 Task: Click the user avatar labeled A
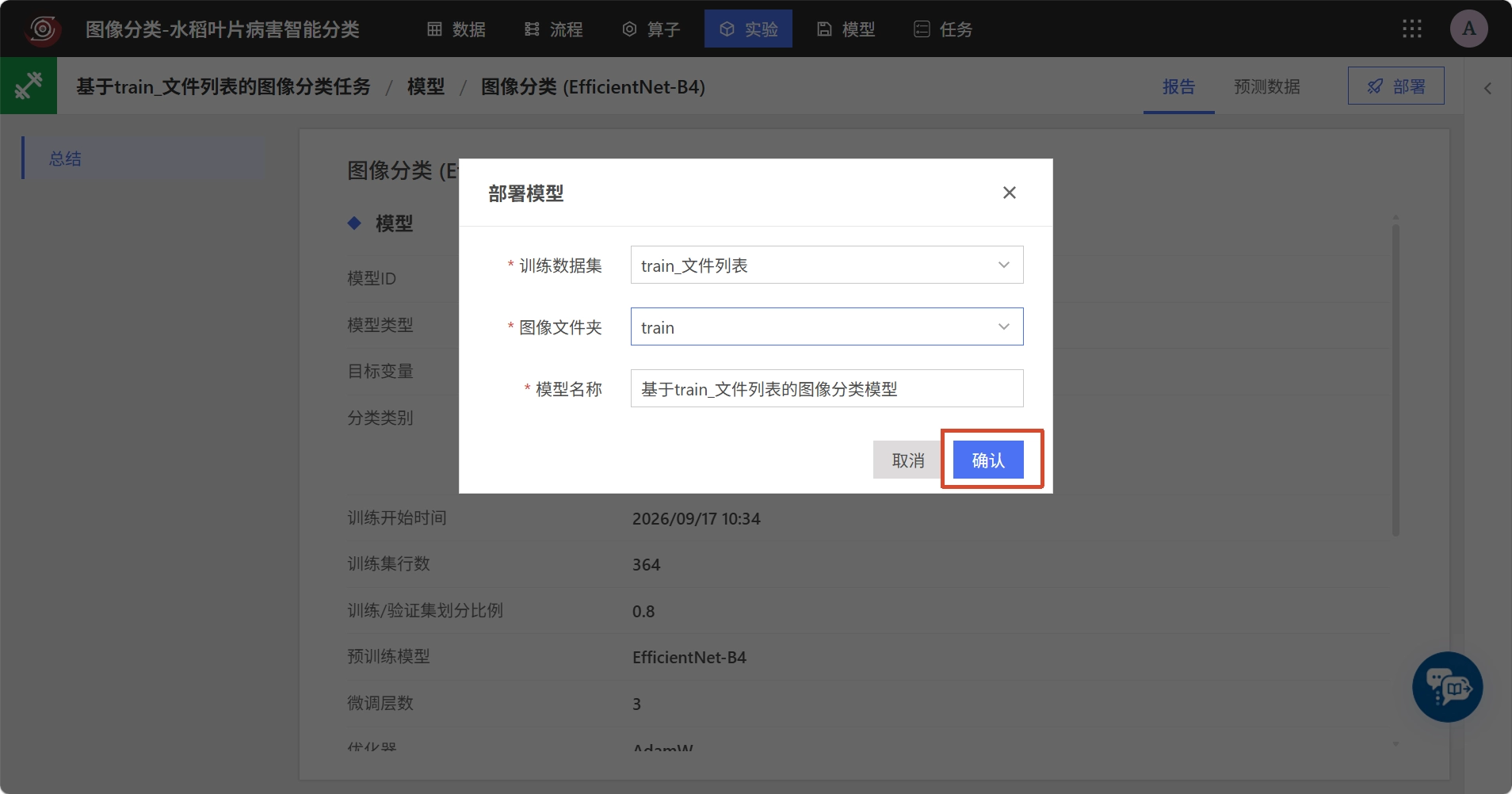pyautogui.click(x=1469, y=29)
